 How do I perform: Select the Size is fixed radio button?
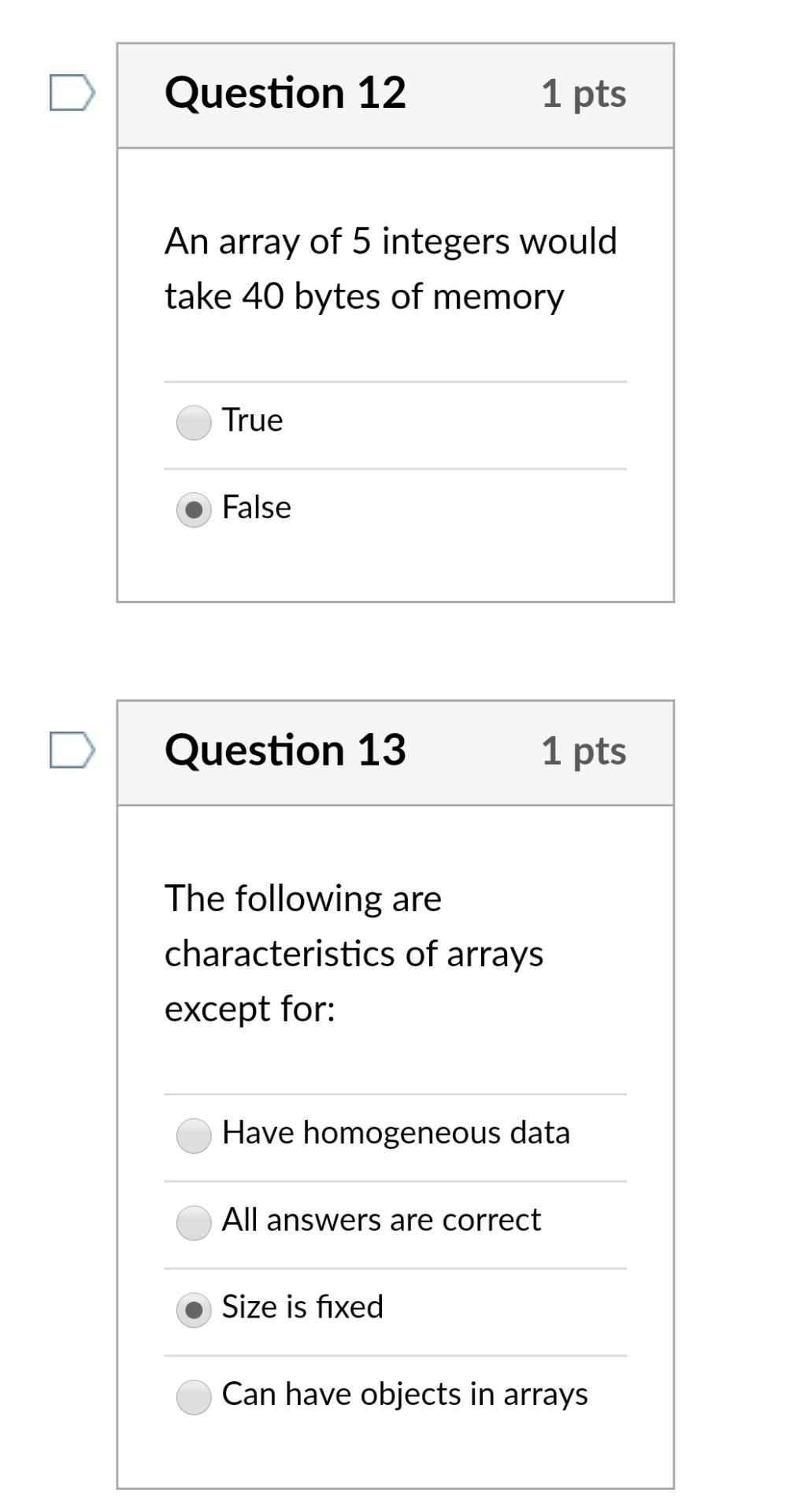194,1310
